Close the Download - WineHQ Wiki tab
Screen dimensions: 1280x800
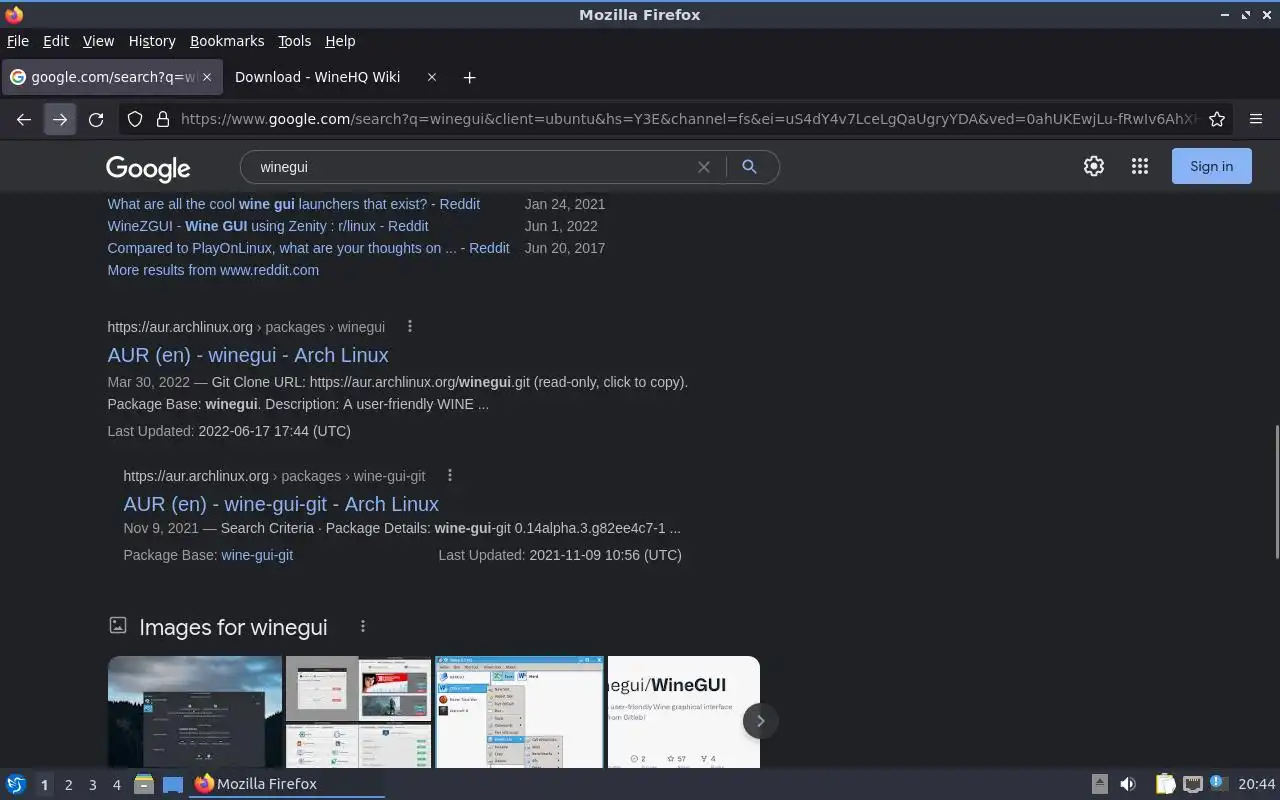coord(432,77)
